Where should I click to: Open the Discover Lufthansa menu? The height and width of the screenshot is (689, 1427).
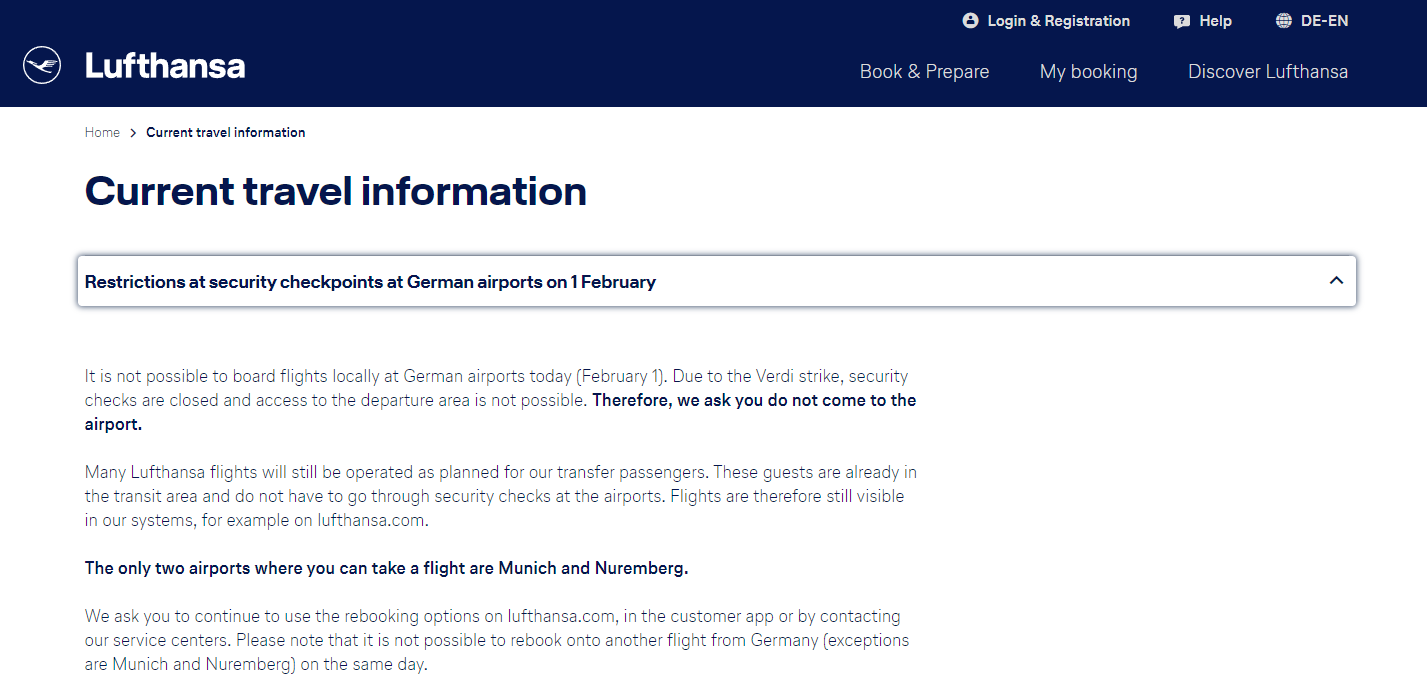[1268, 72]
